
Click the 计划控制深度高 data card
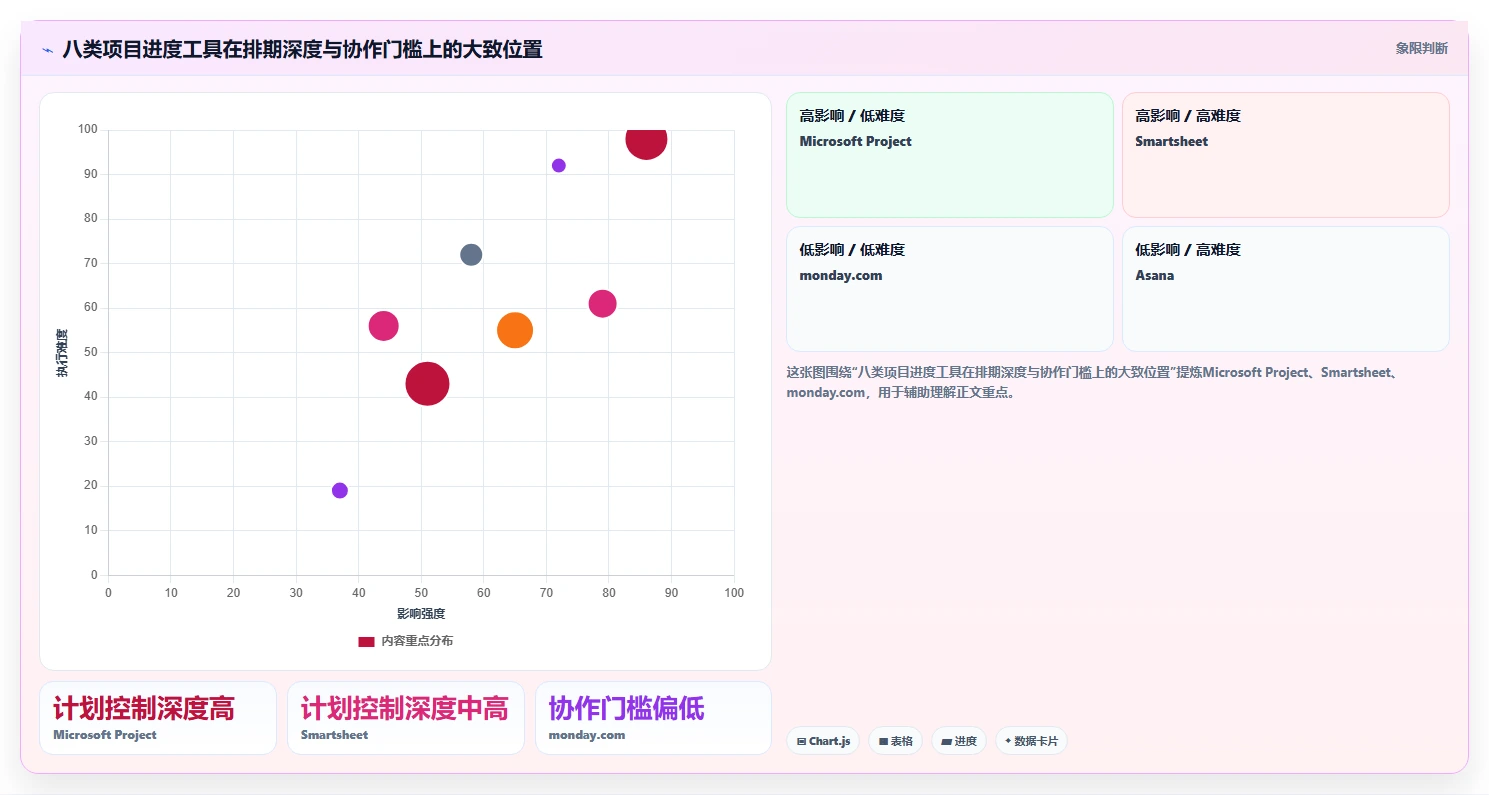[158, 718]
